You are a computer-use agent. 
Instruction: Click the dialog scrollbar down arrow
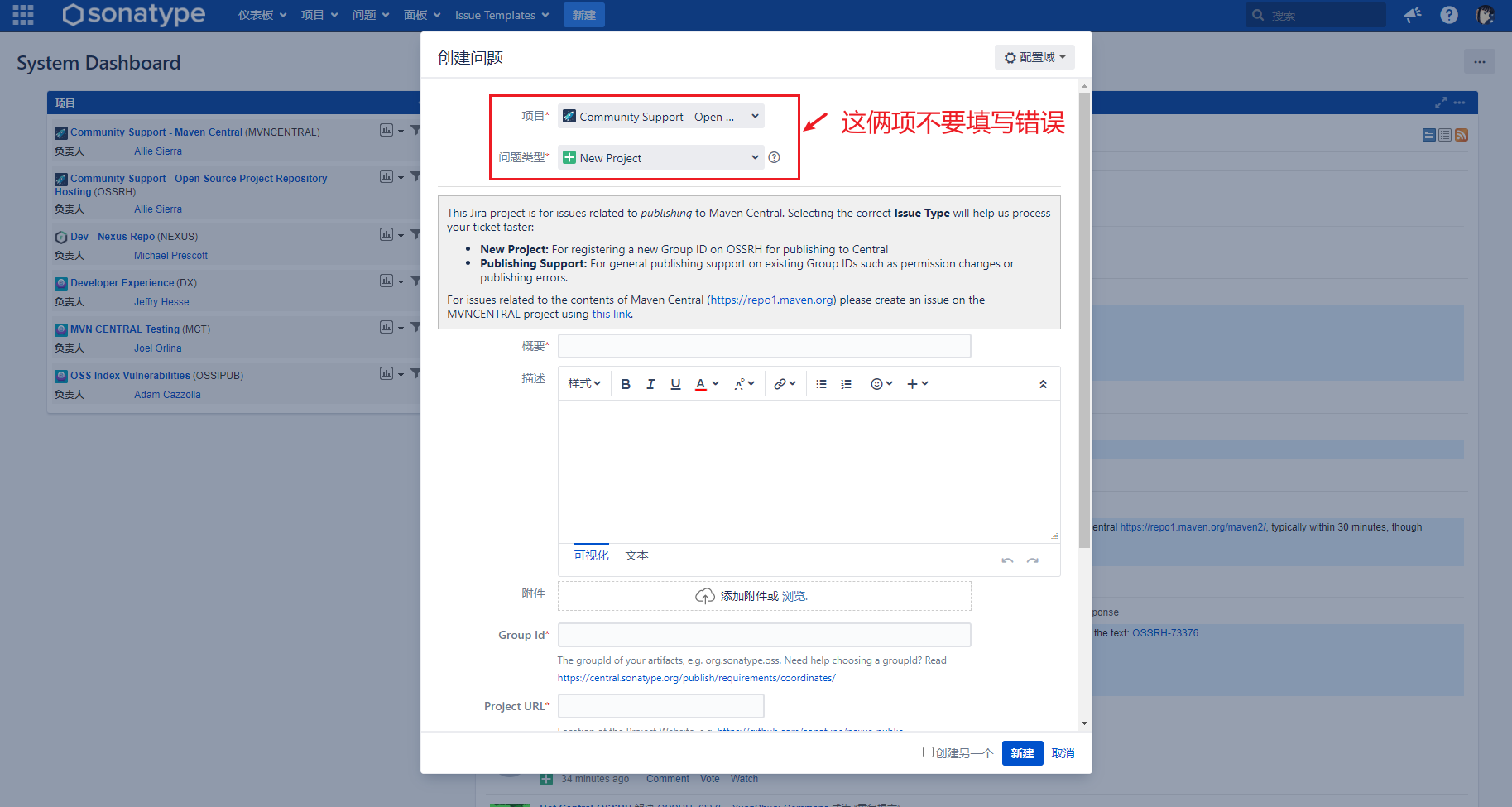[x=1084, y=723]
